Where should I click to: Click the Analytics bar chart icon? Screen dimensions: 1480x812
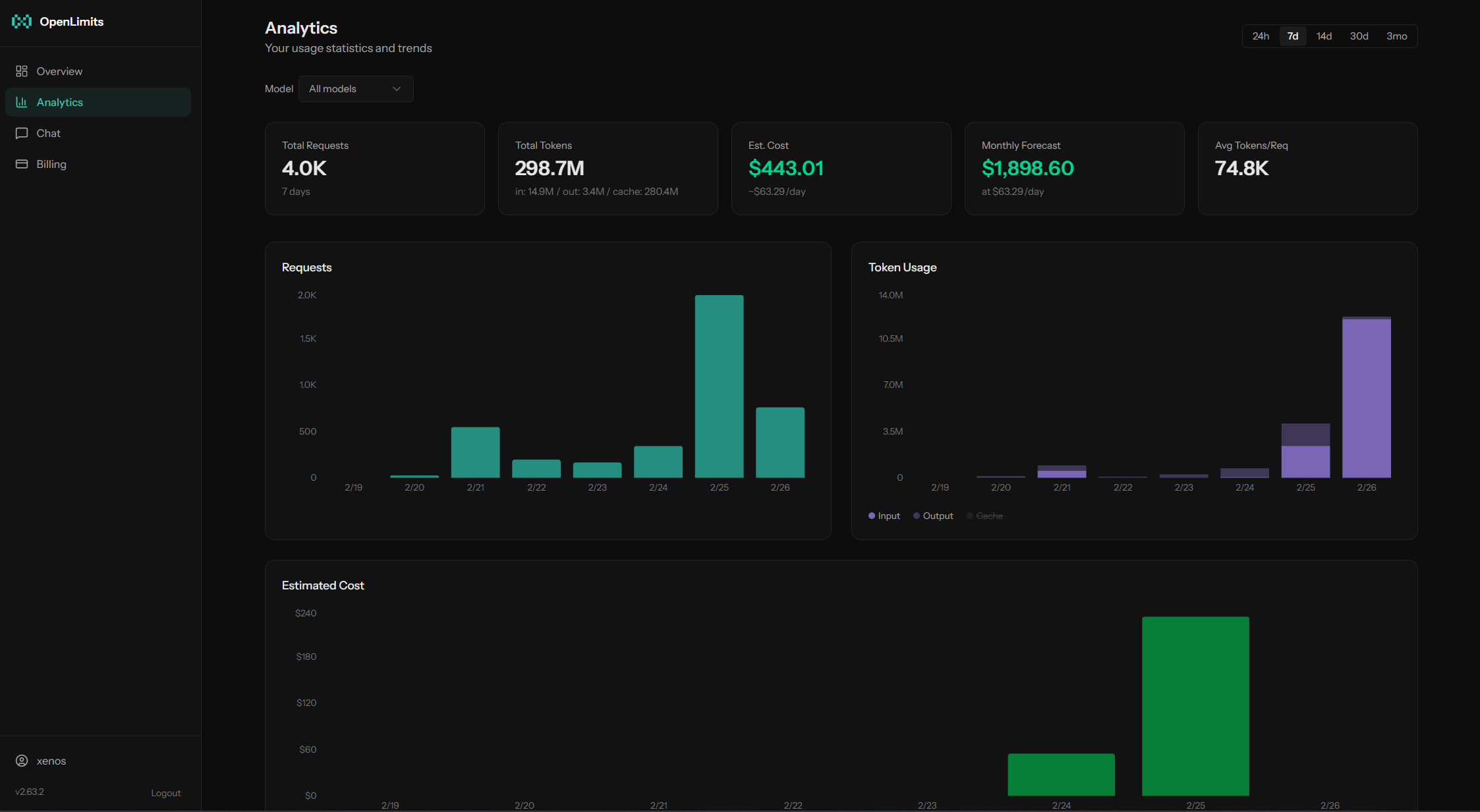(x=22, y=102)
